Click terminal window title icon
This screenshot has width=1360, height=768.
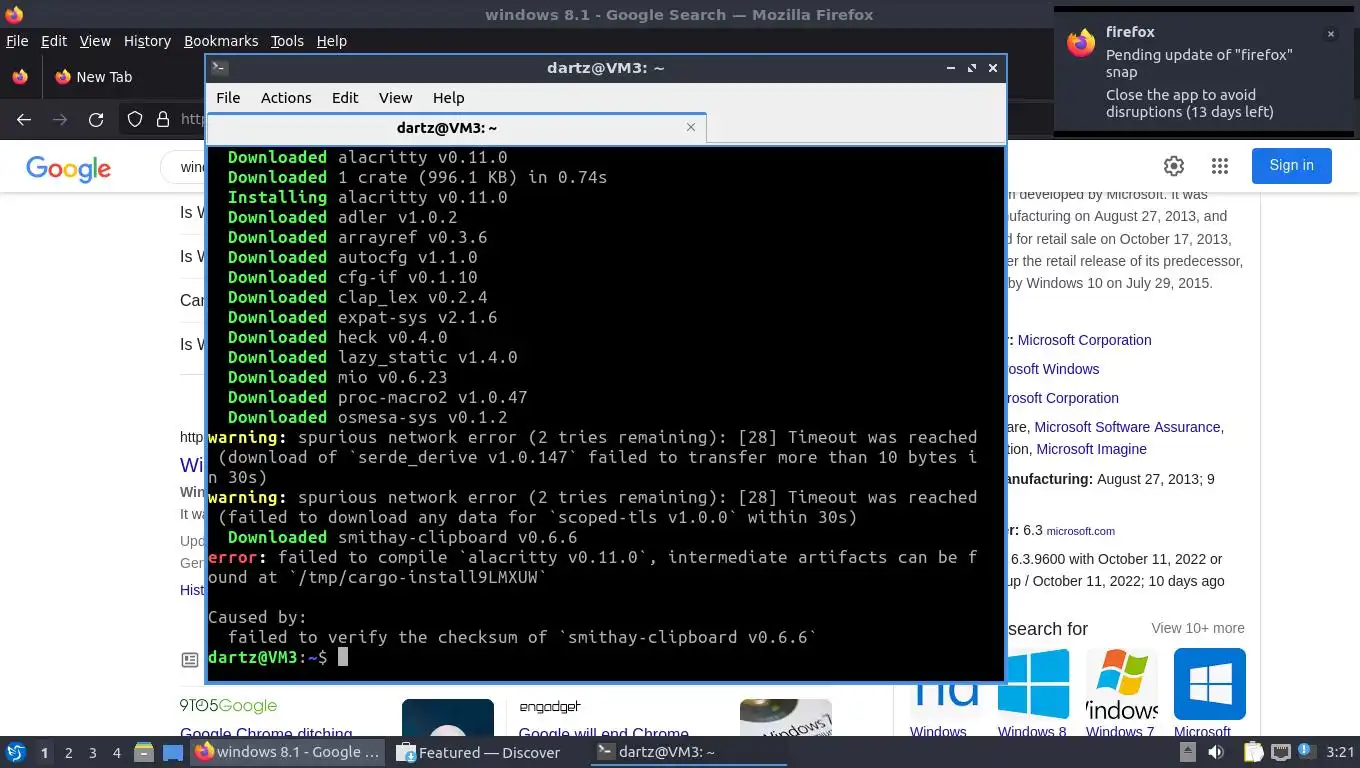220,68
